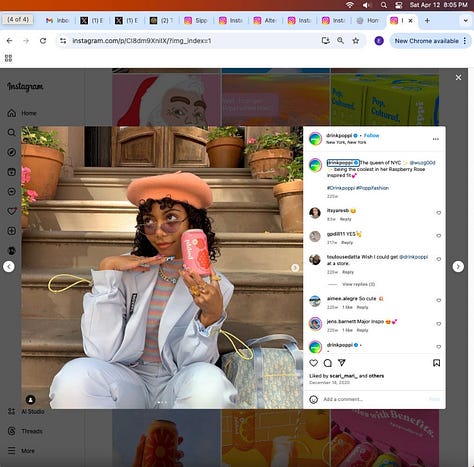
Task: Open Explore compass icon in sidebar
Action: point(11,152)
